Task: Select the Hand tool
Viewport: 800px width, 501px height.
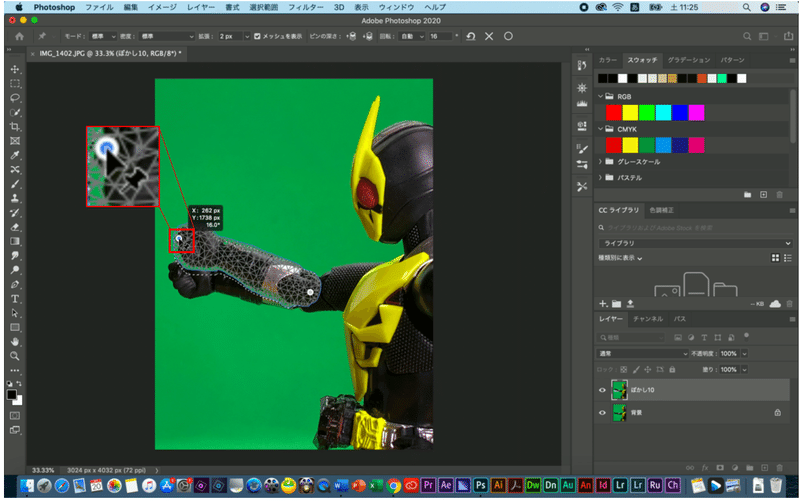Action: tap(15, 342)
